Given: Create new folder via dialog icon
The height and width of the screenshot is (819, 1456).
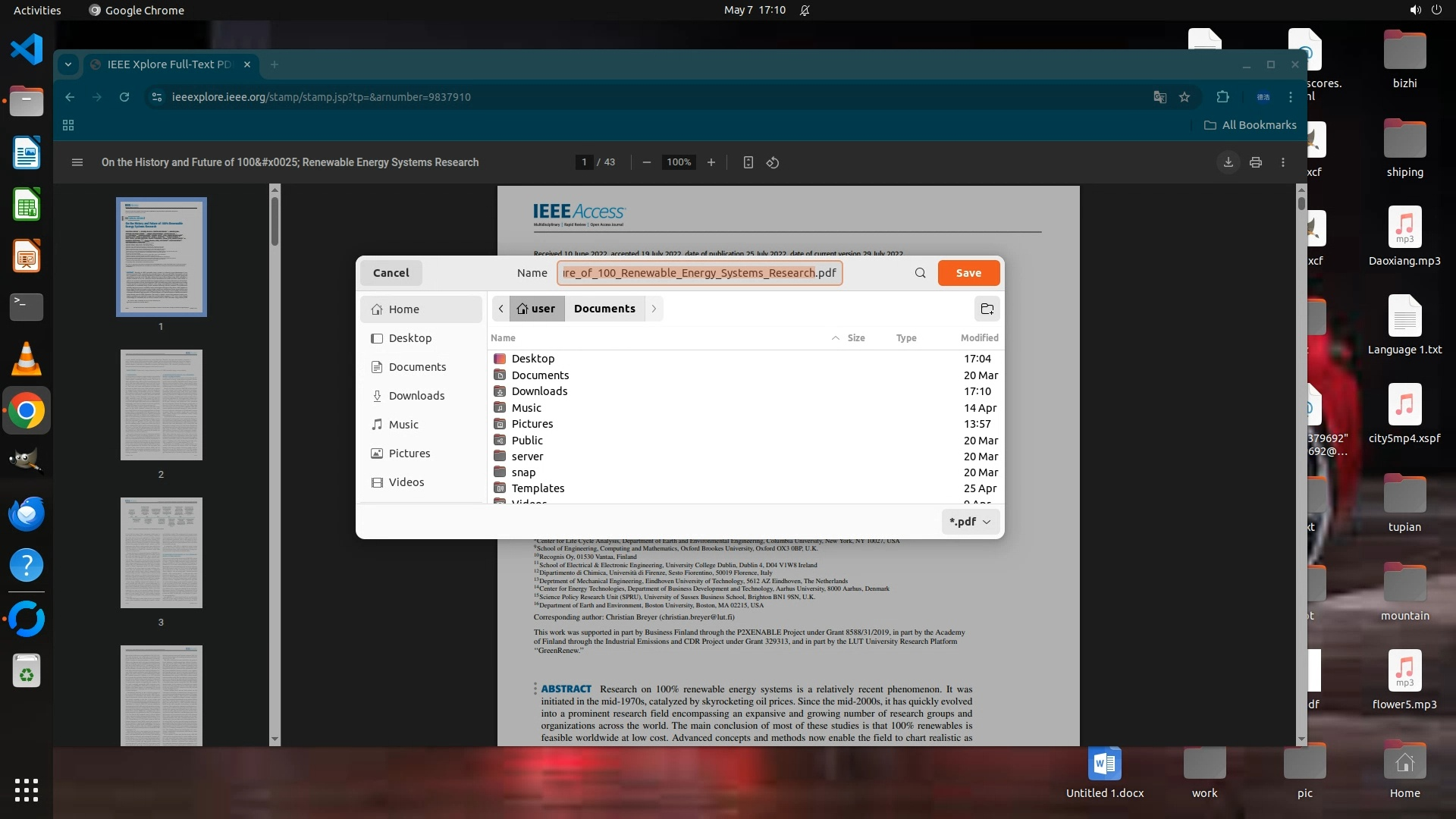Looking at the screenshot, I should tap(987, 309).
